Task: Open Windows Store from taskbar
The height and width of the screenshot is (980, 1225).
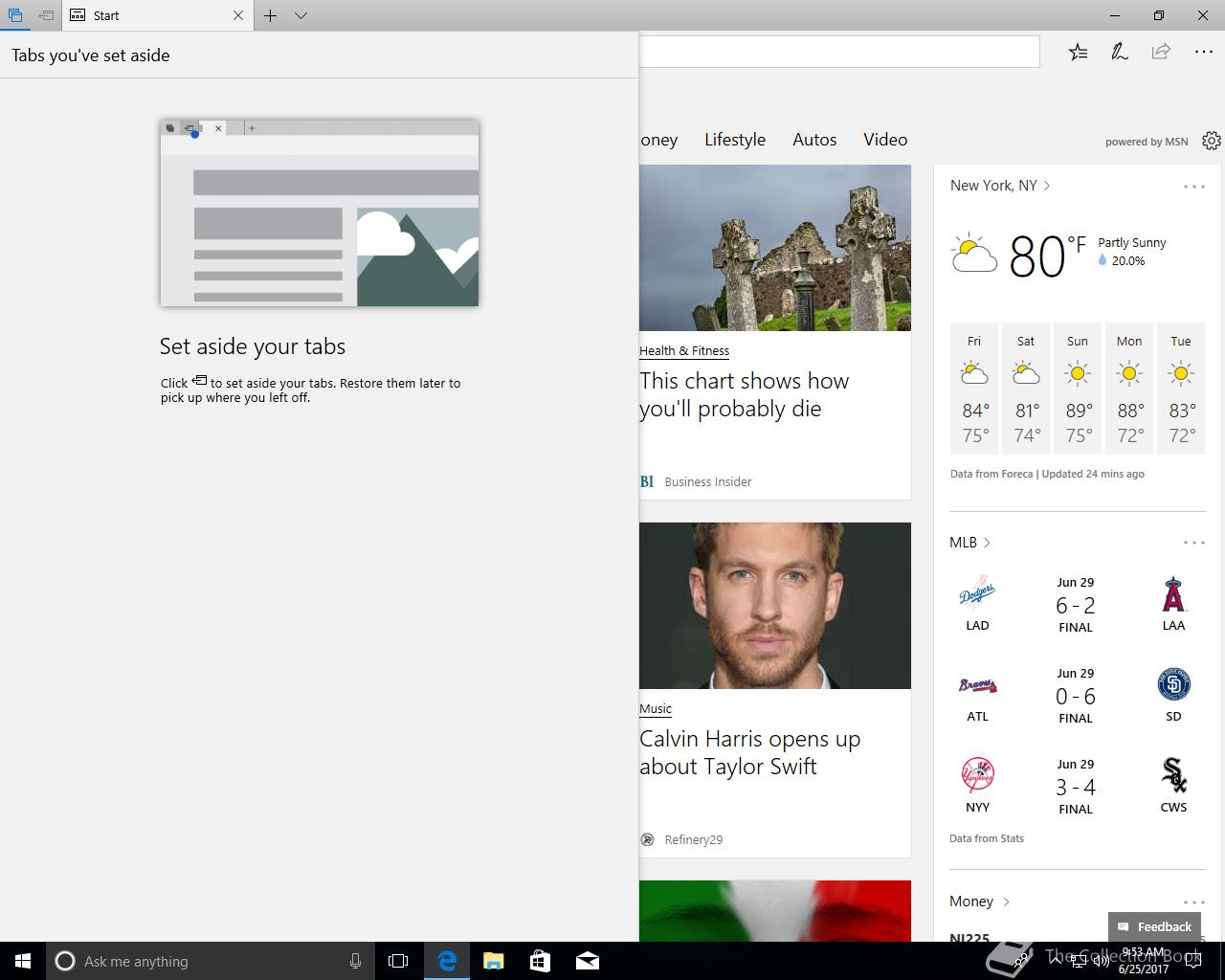Action: pos(540,961)
